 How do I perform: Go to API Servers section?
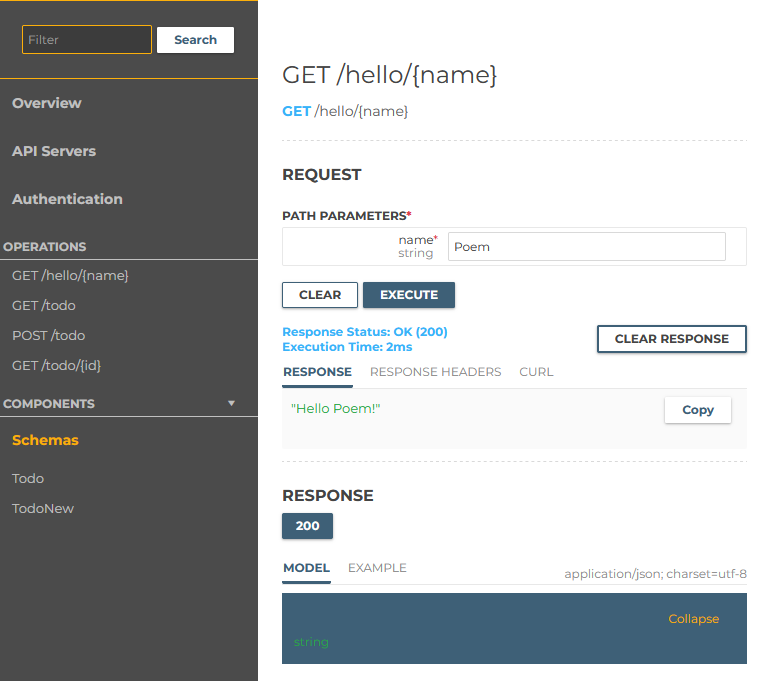(x=54, y=151)
